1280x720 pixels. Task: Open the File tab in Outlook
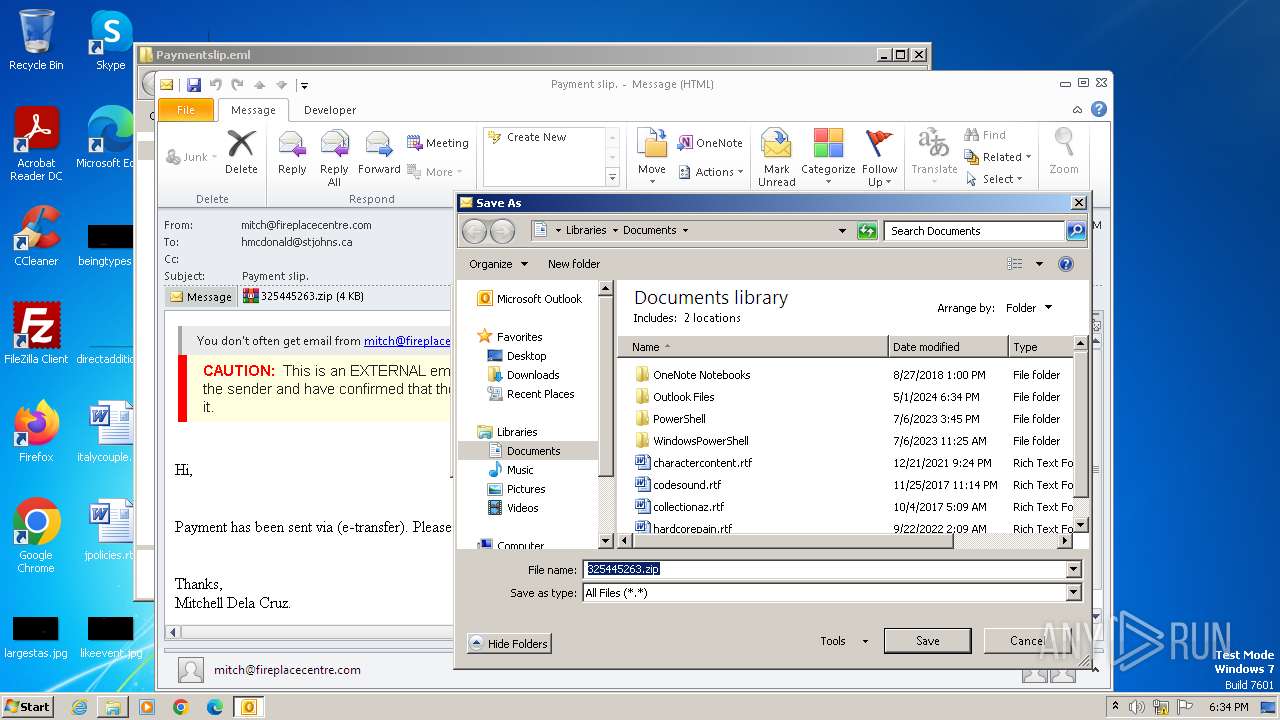coord(186,110)
